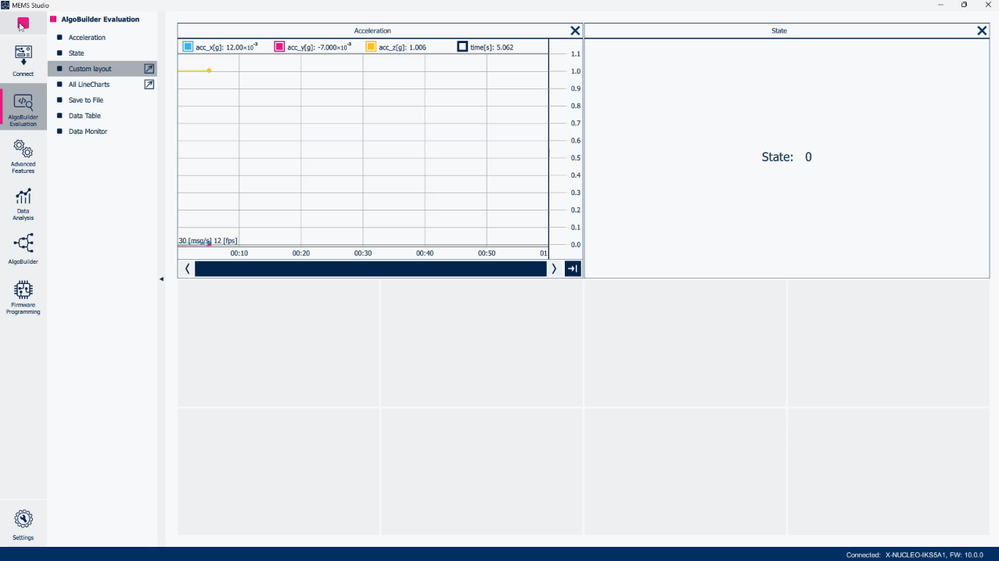Pop out Custom layout window icon

coord(149,69)
